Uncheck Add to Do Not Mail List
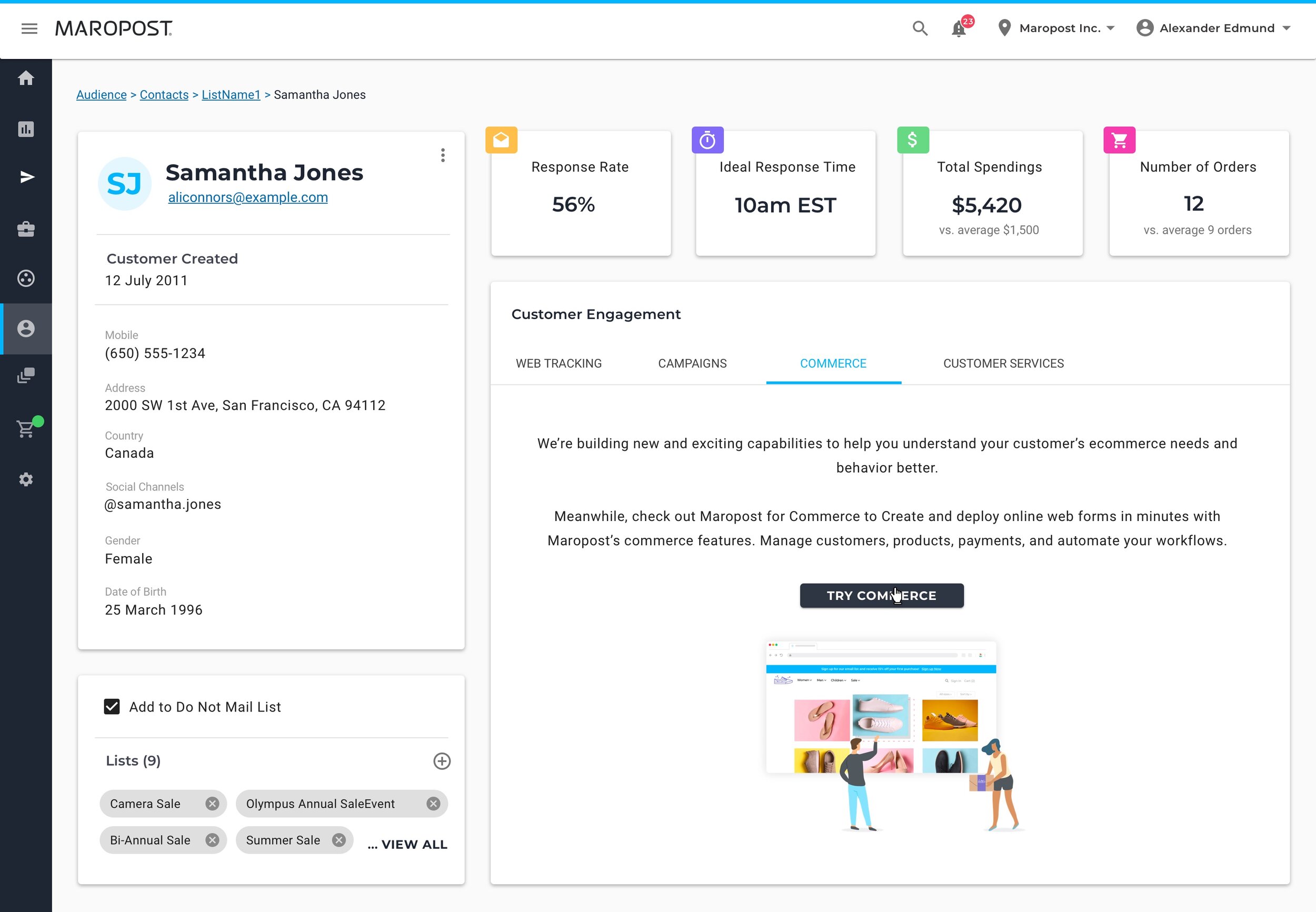The height and width of the screenshot is (912, 1316). coord(112,707)
